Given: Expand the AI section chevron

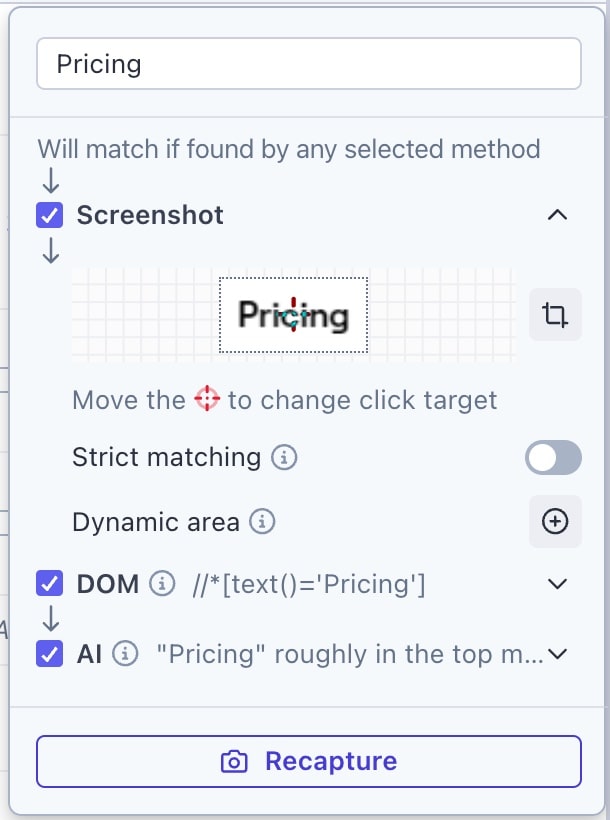Looking at the screenshot, I should 557,654.
